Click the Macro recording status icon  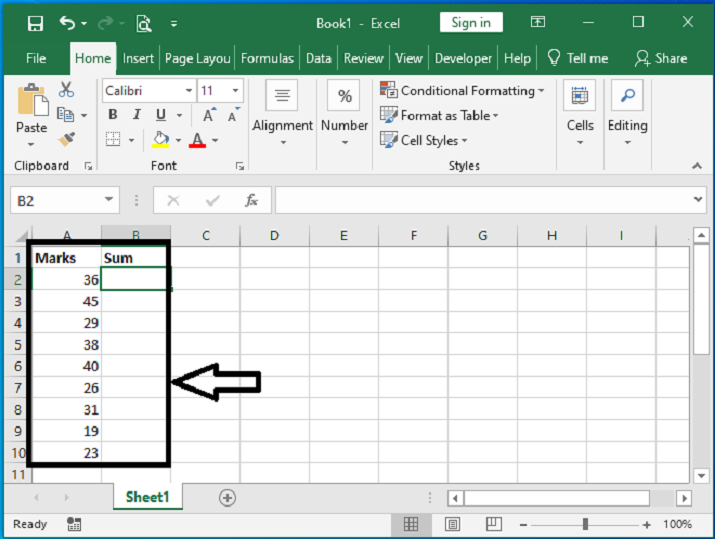(73, 524)
